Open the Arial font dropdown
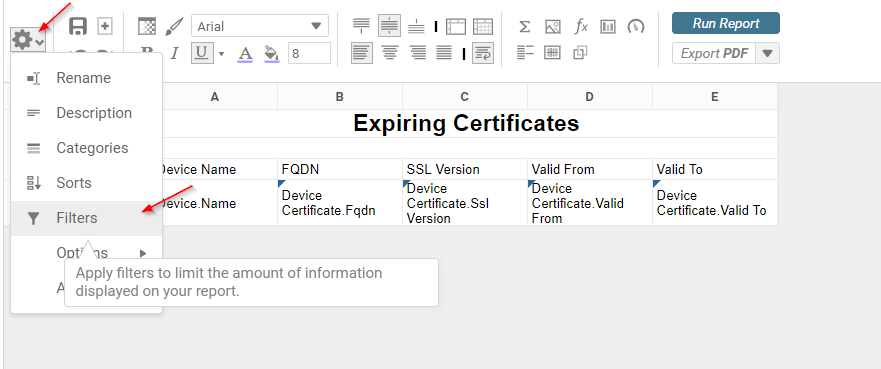Screen dimensions: 881x369 pyautogui.click(x=260, y=26)
